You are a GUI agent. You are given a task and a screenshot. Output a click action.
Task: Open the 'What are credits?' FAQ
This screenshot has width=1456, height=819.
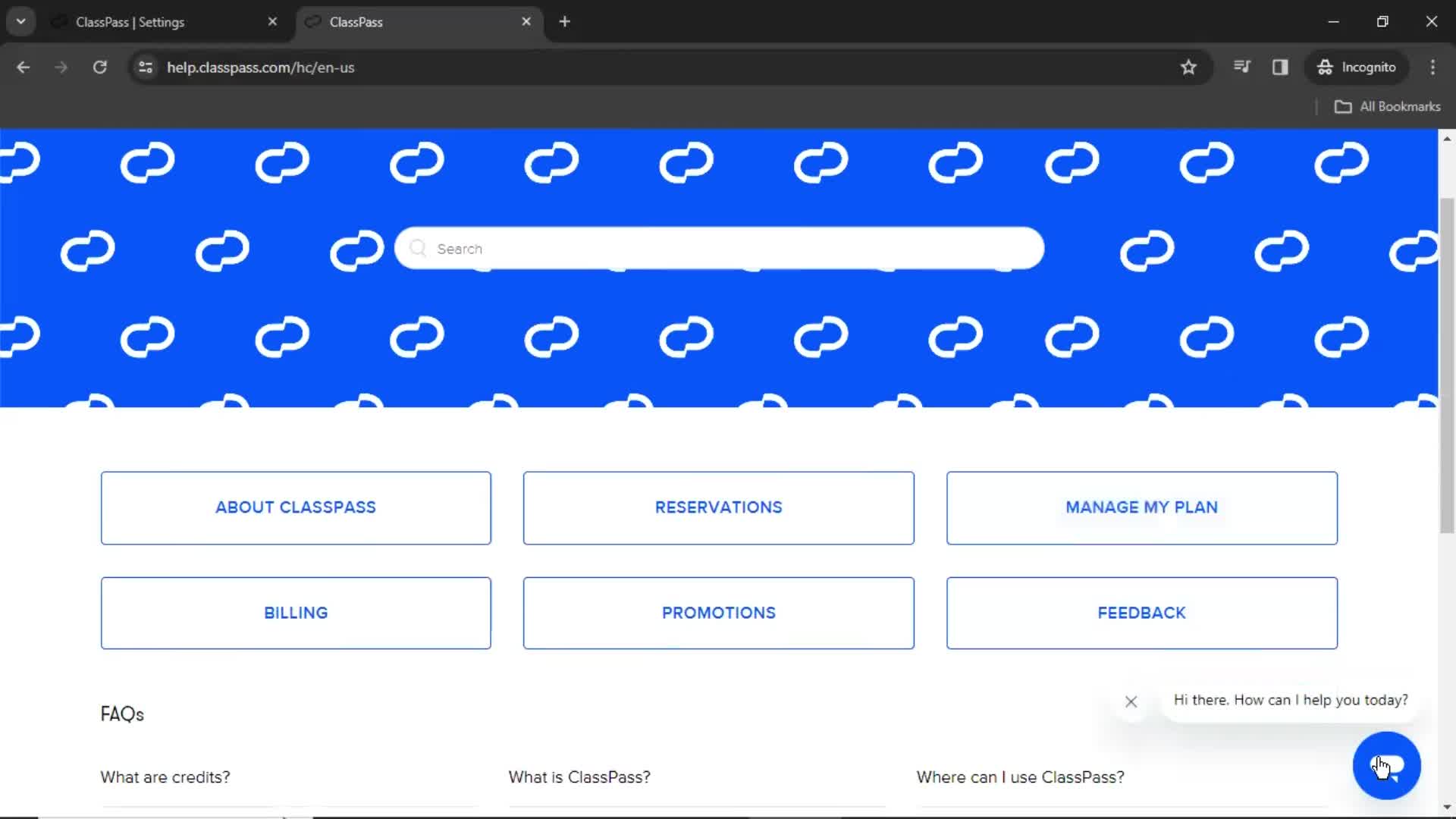point(165,777)
